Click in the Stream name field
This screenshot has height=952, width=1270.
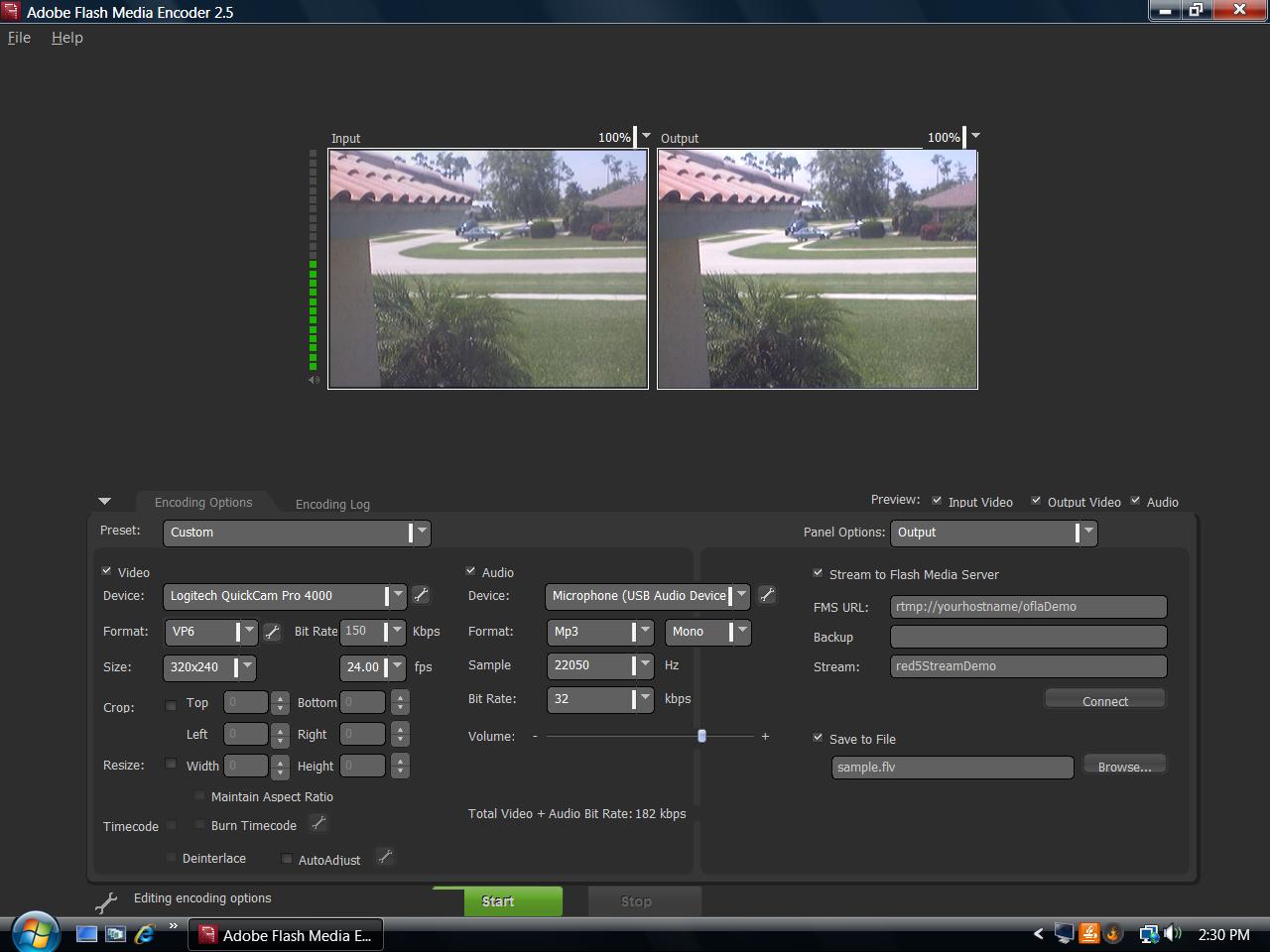pyautogui.click(x=1028, y=666)
